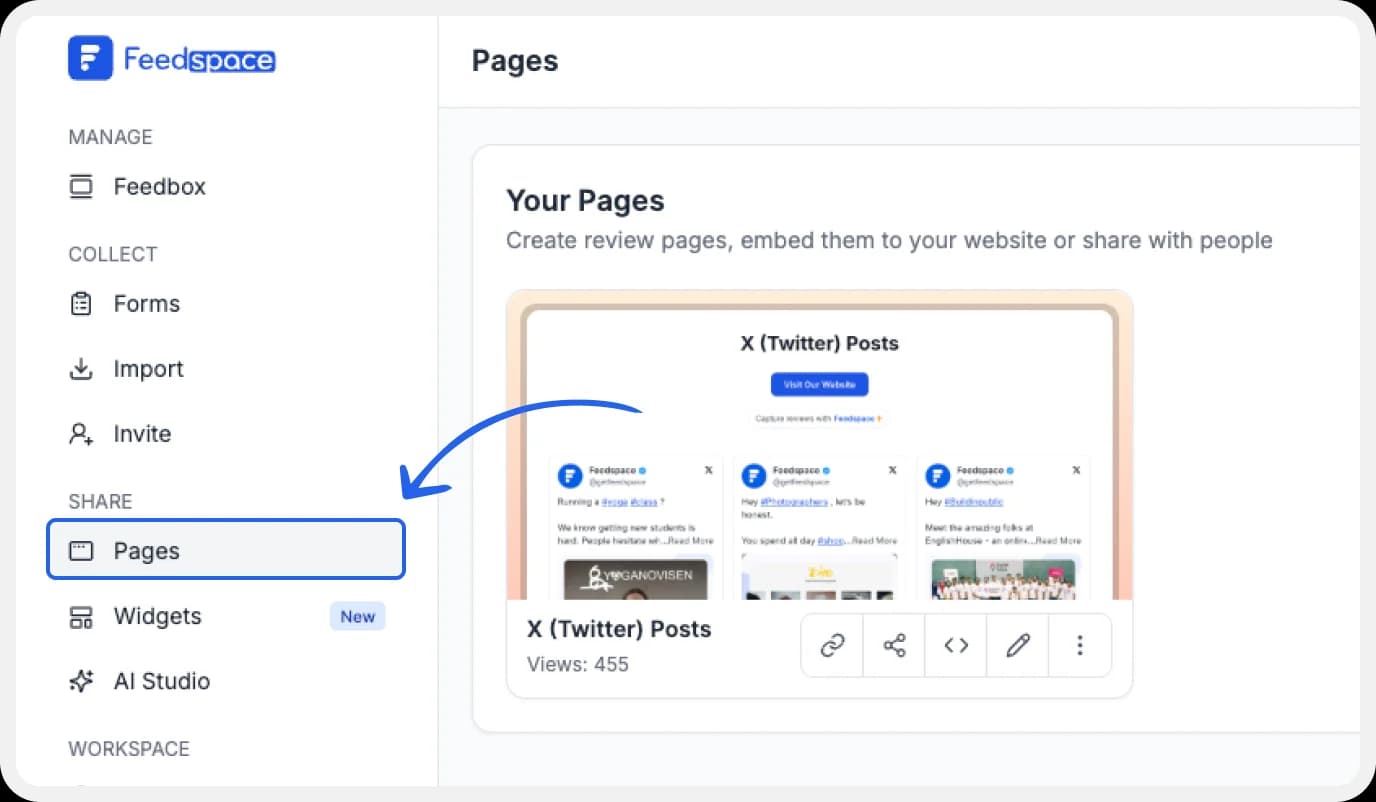Open Widgets from the sidebar
This screenshot has width=1376, height=802.
[157, 616]
